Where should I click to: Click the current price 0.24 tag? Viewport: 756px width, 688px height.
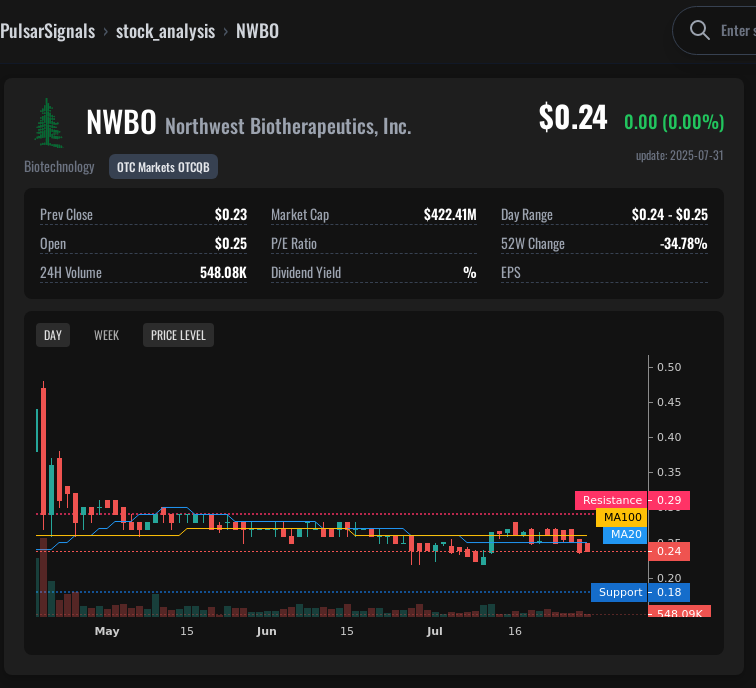(669, 551)
